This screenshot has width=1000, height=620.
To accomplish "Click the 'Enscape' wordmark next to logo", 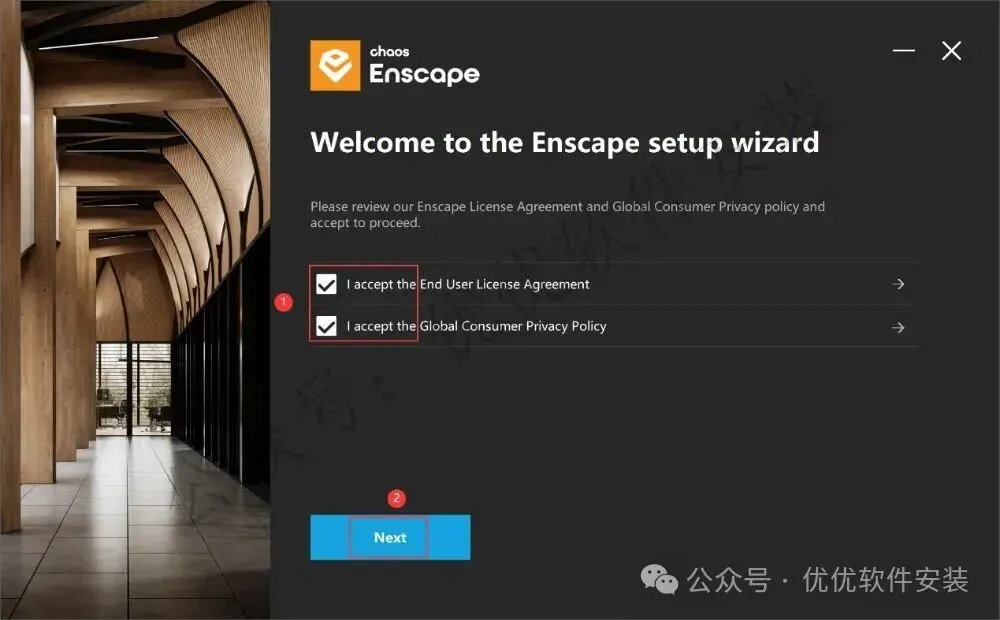I will coord(424,75).
